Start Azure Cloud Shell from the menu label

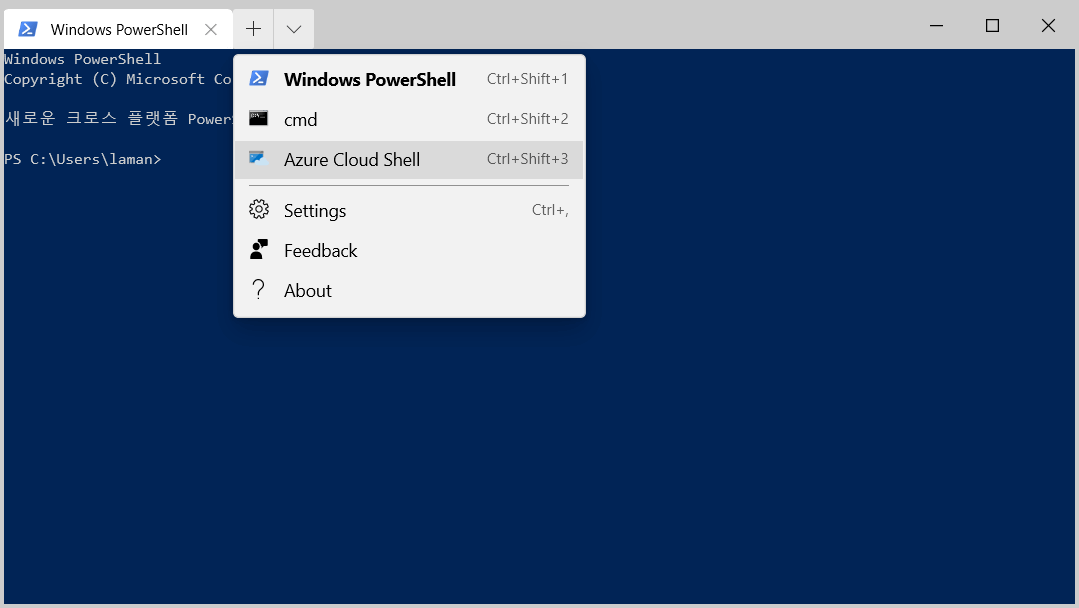click(x=351, y=160)
